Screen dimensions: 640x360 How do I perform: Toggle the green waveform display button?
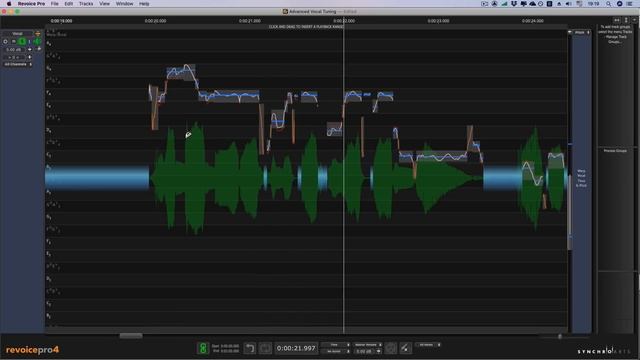click(x=37, y=42)
